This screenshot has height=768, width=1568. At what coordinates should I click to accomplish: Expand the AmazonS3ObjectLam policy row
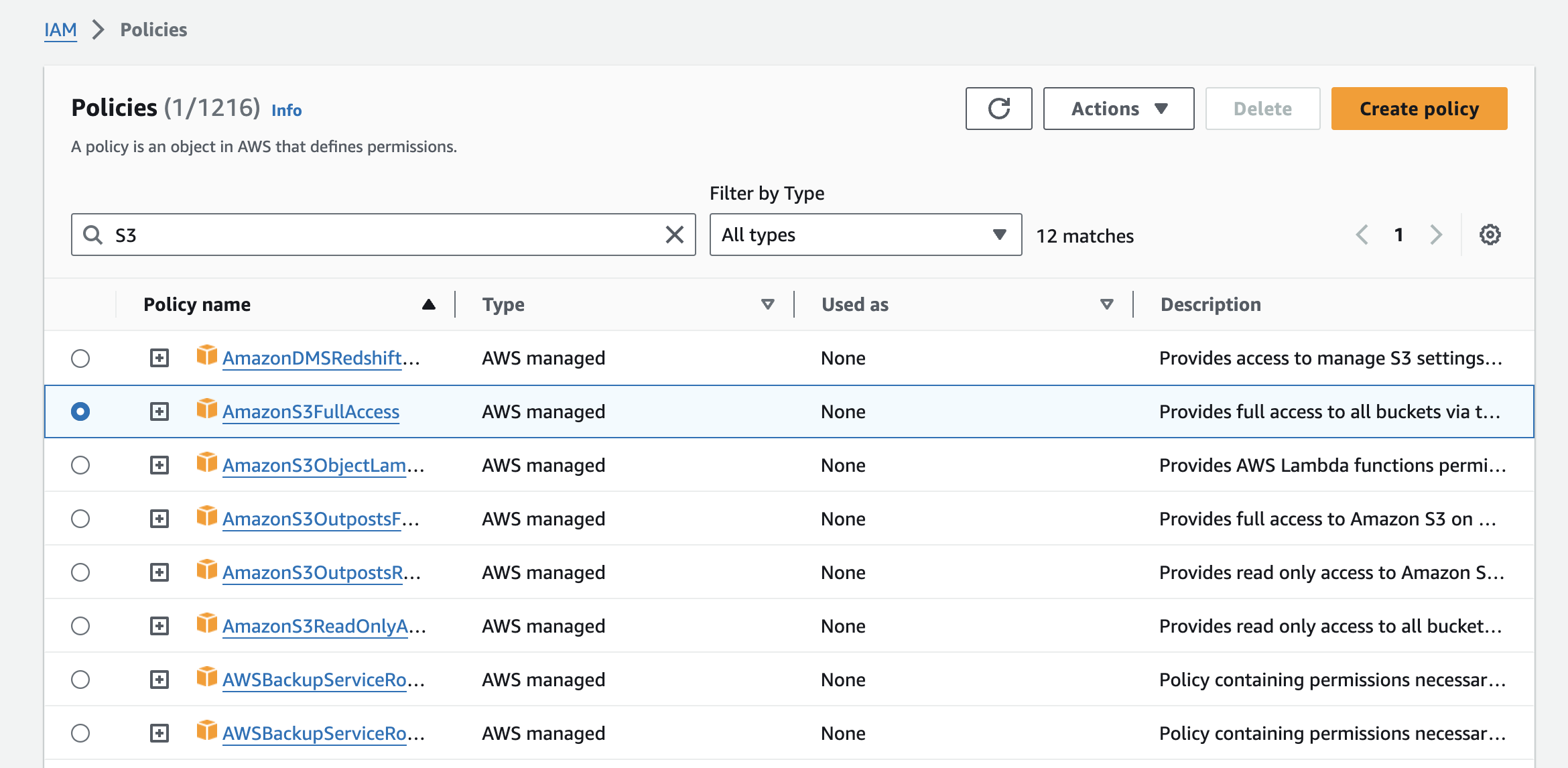[x=159, y=465]
